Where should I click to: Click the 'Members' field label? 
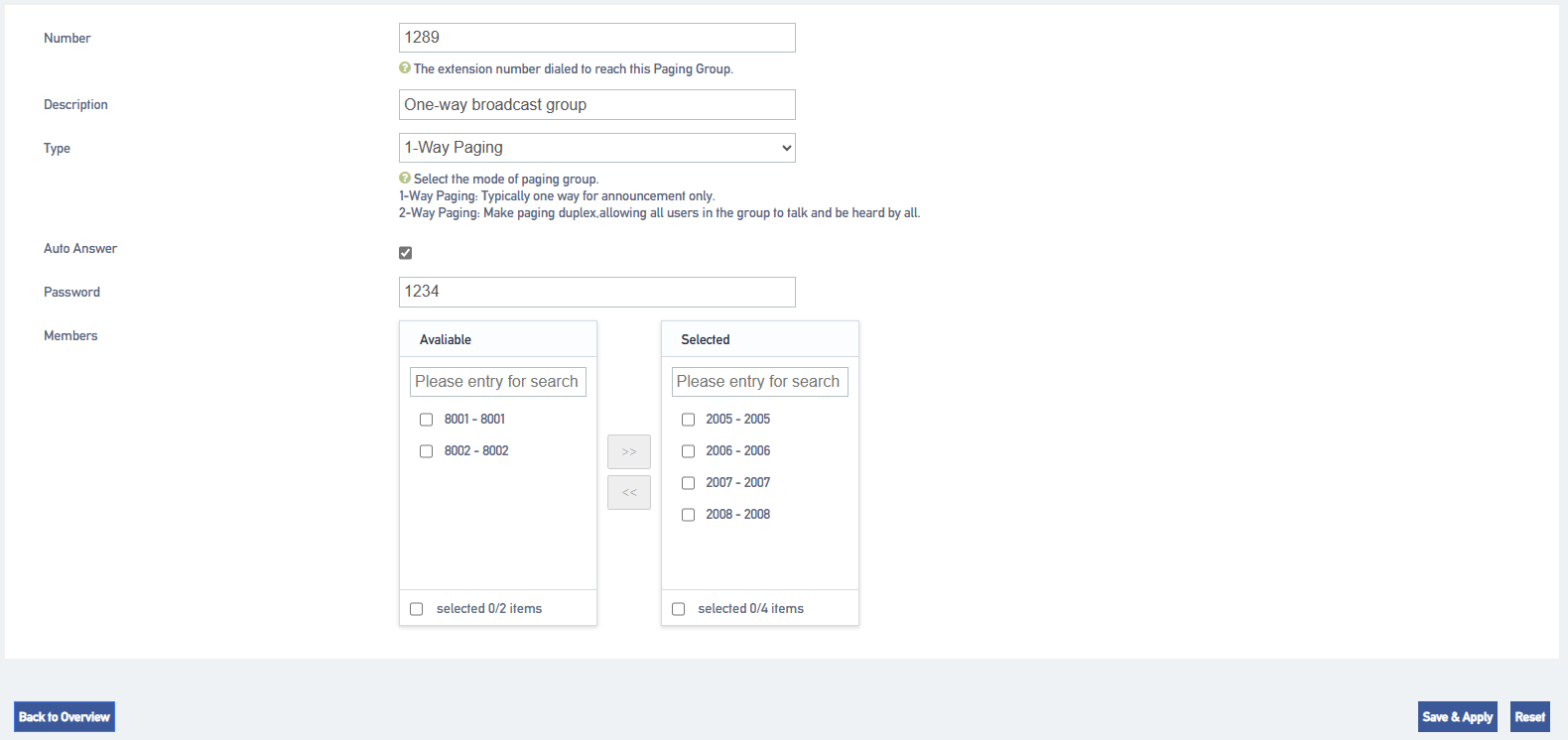point(70,336)
